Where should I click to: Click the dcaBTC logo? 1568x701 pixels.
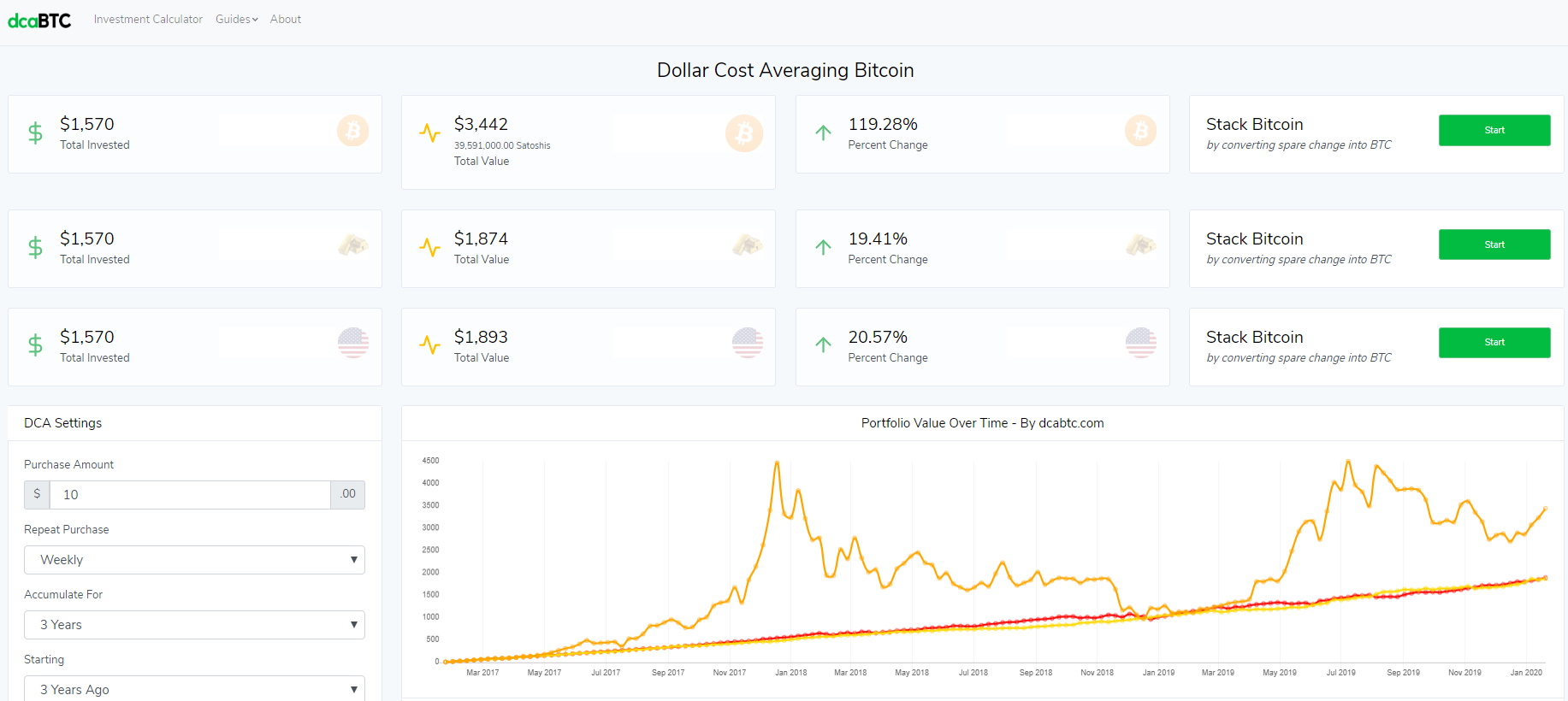coord(39,20)
